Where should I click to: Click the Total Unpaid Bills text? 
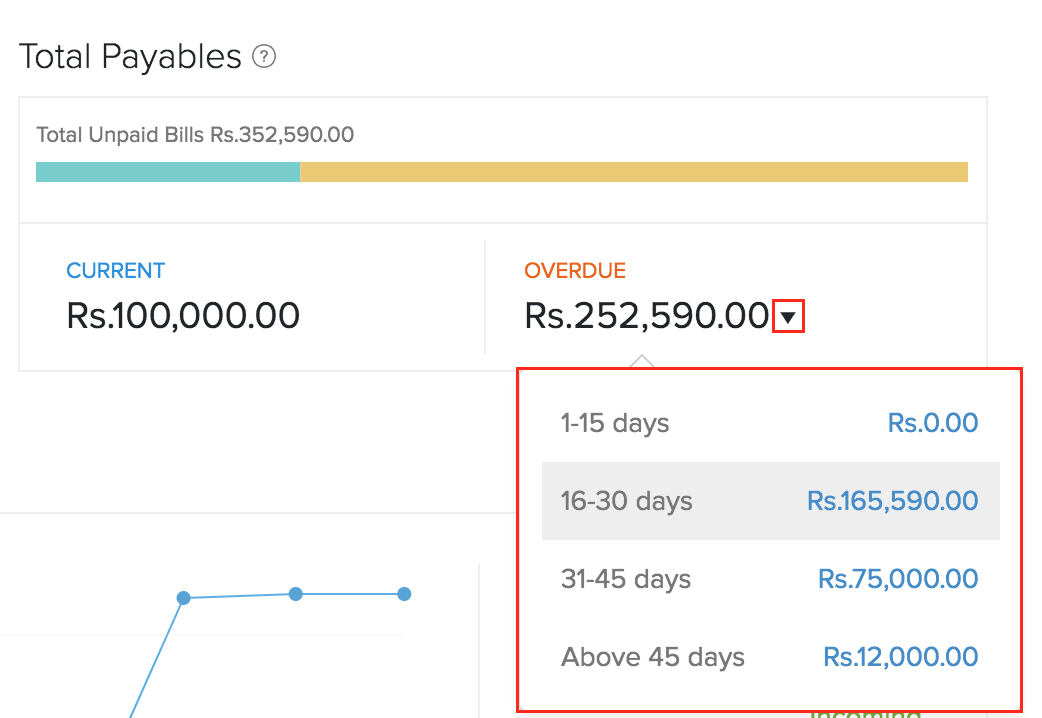(195, 135)
